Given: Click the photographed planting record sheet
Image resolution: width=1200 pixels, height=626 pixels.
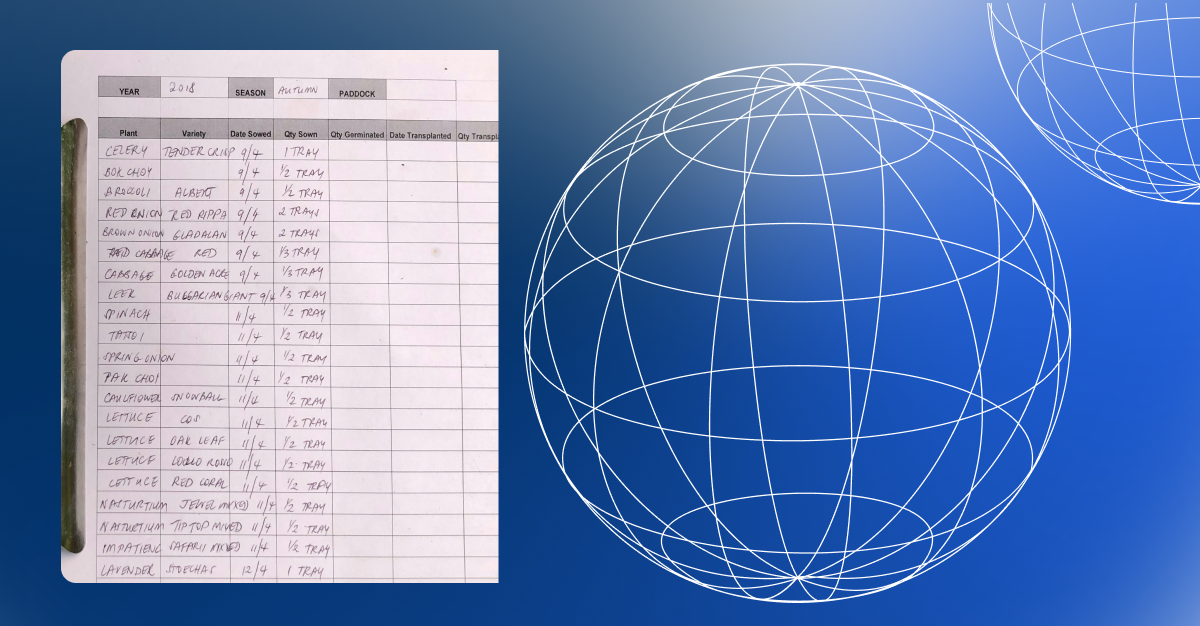Looking at the screenshot, I should tap(280, 316).
